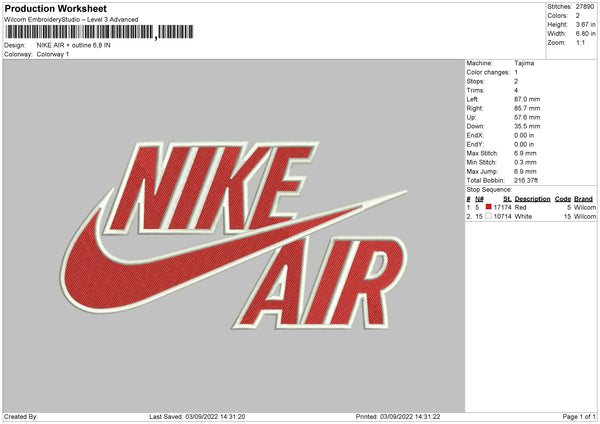Click the 'Created By:' footer label
The height and width of the screenshot is (424, 600).
[x=21, y=417]
